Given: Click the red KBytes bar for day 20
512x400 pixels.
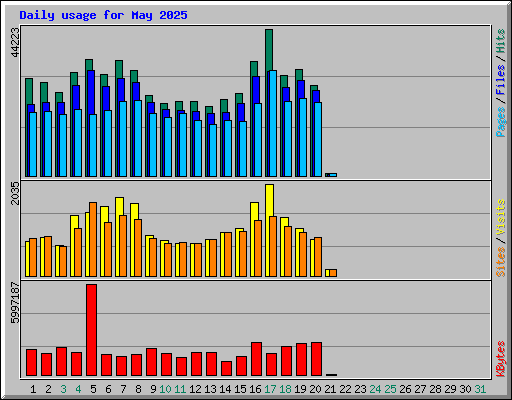Looking at the screenshot, I should (x=317, y=359).
